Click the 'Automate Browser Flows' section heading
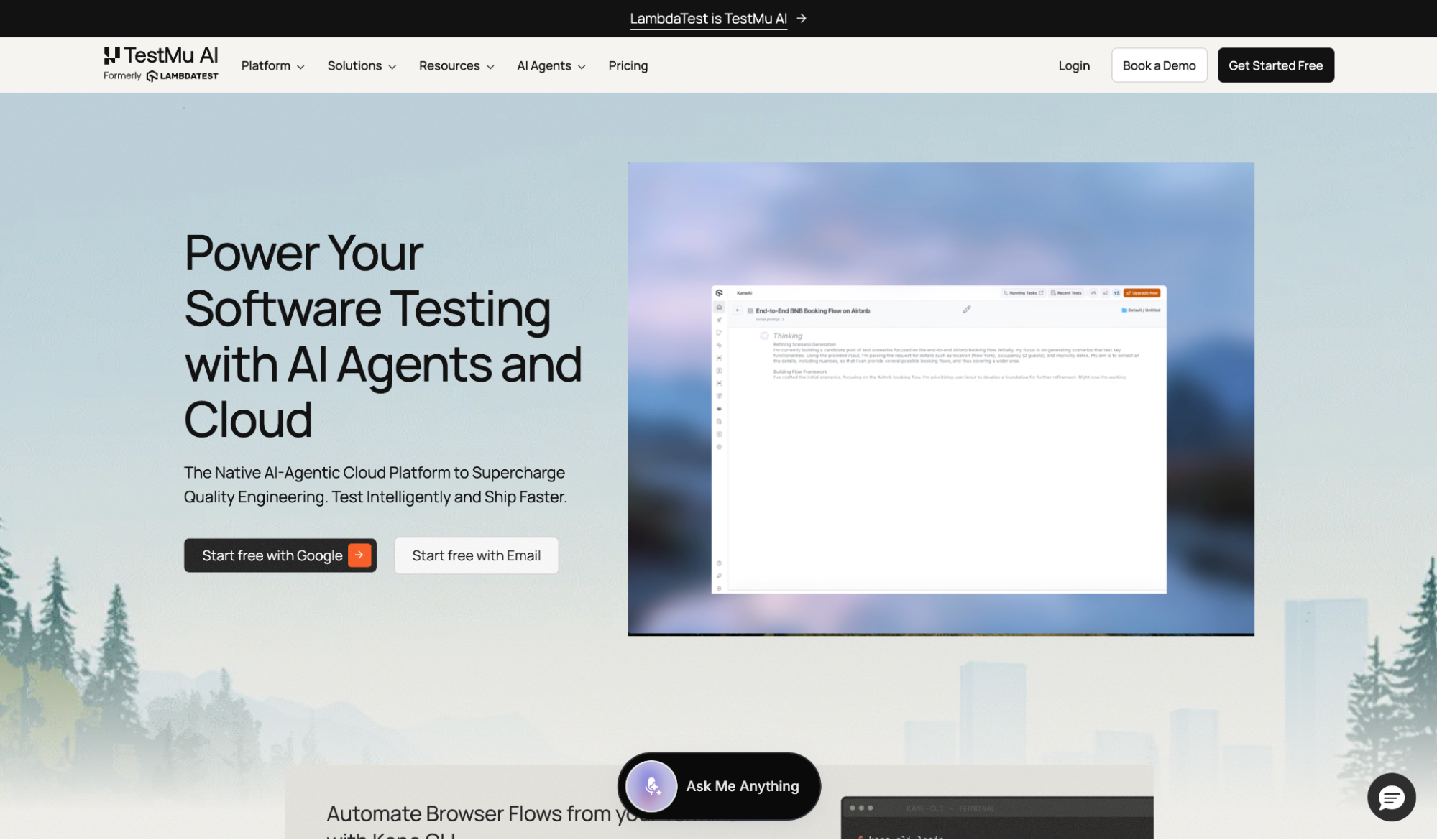The height and width of the screenshot is (840, 1437). 536,821
